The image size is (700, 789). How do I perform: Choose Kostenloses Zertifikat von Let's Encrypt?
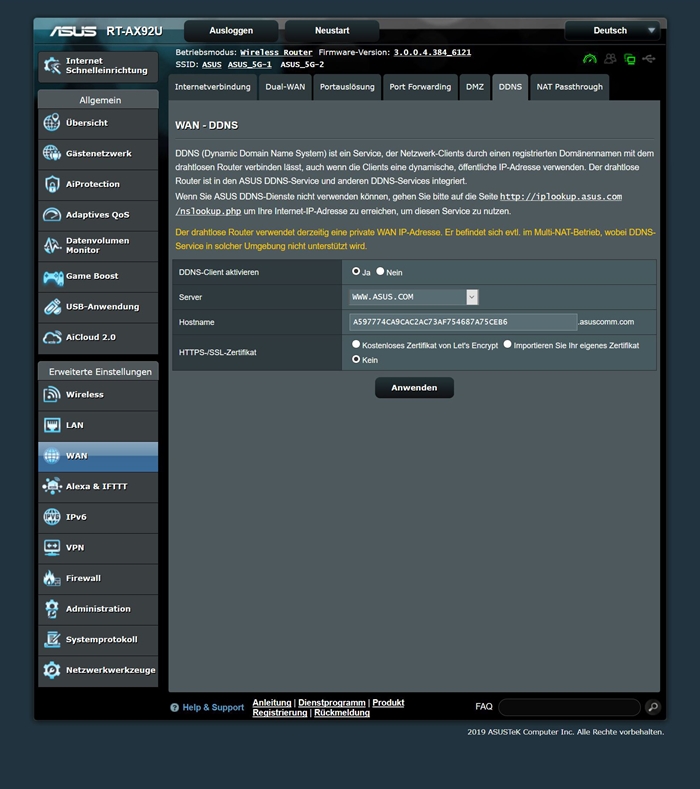point(356,344)
